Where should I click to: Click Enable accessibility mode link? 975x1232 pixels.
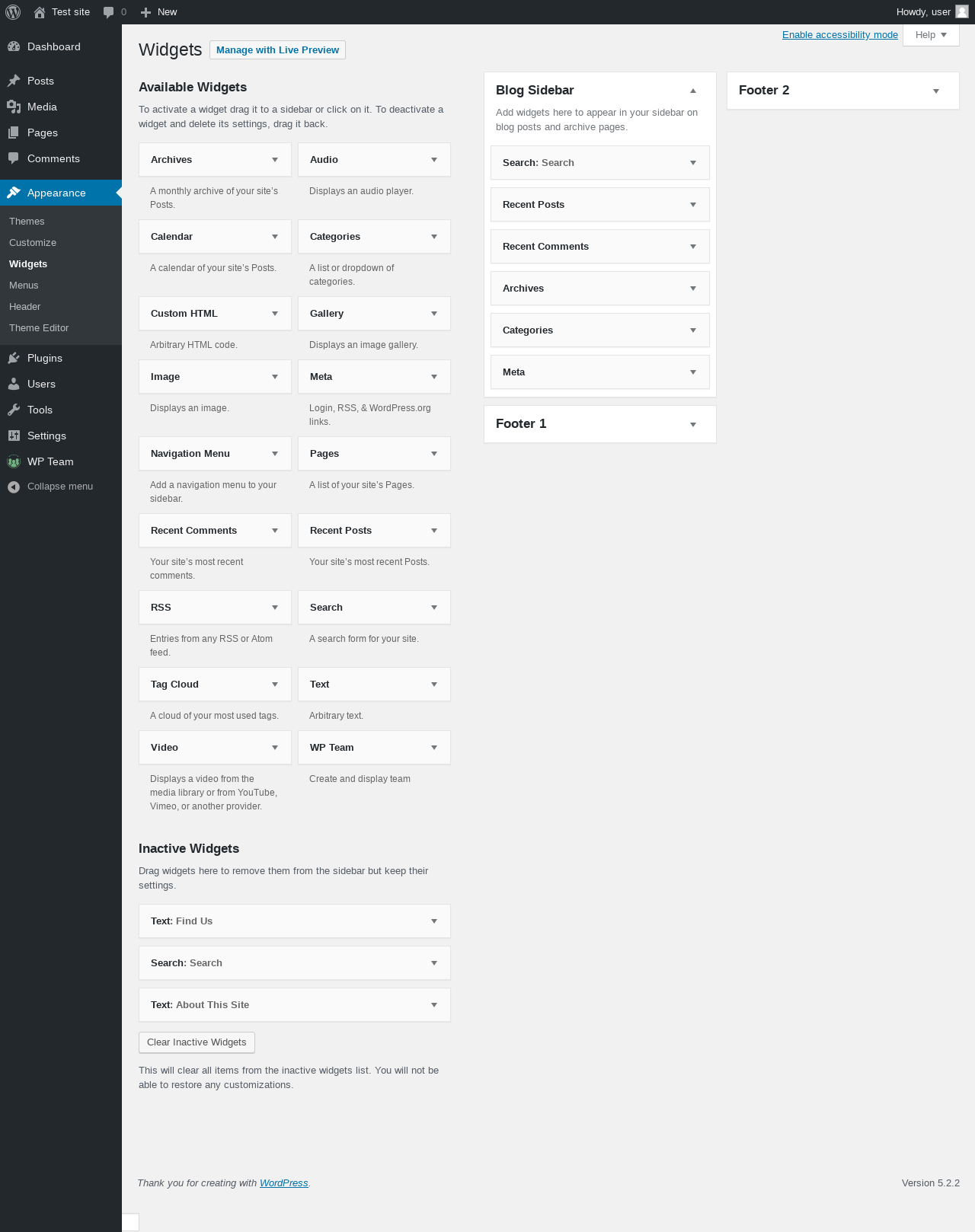(x=840, y=35)
